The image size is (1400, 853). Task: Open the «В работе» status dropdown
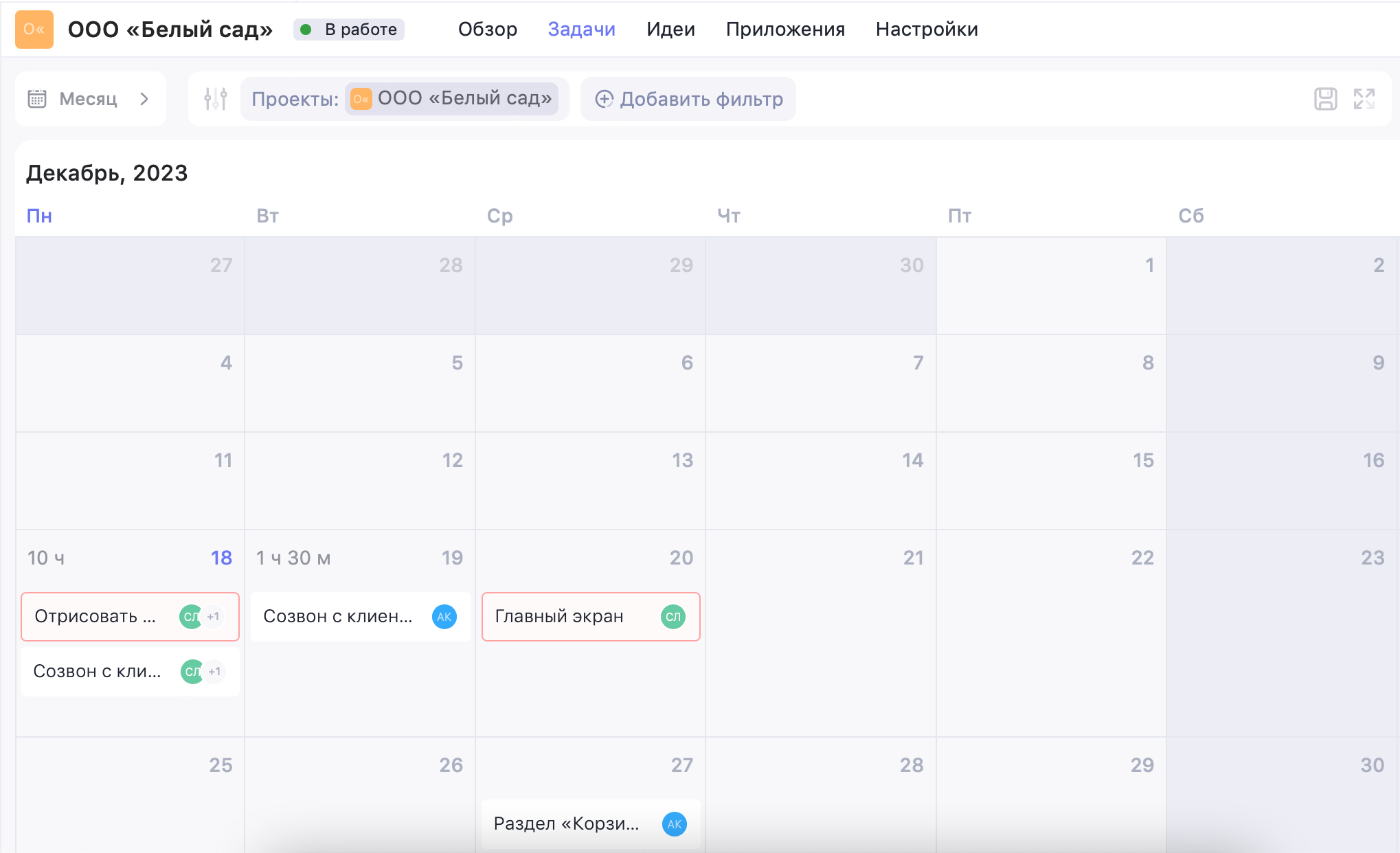[x=349, y=30]
